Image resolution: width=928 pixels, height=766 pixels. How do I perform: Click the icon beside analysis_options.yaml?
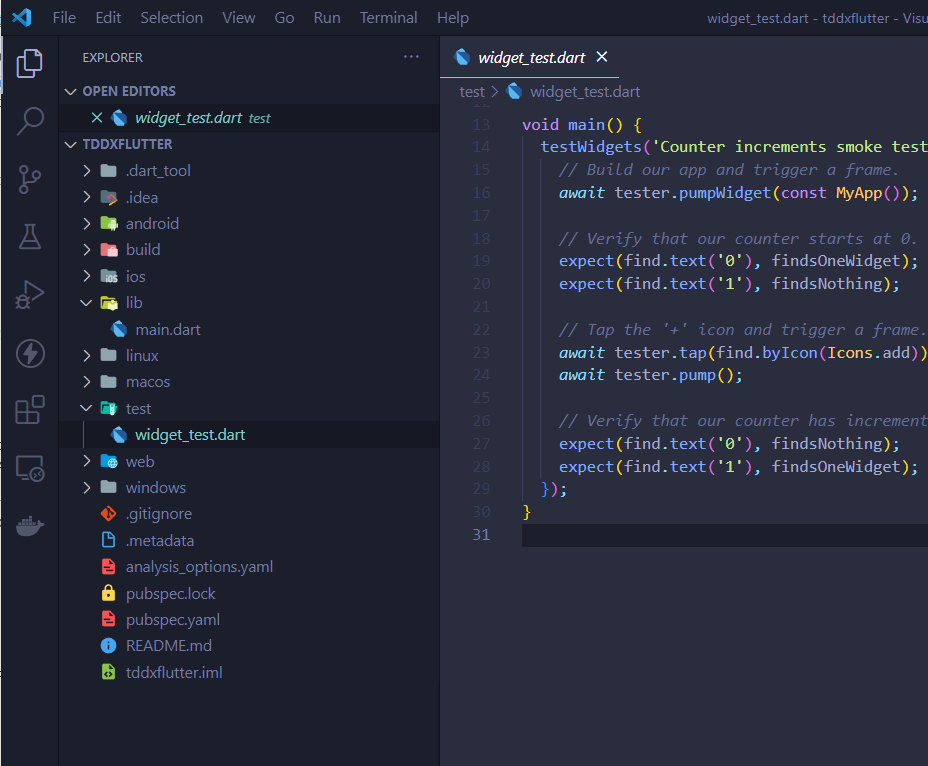(108, 567)
